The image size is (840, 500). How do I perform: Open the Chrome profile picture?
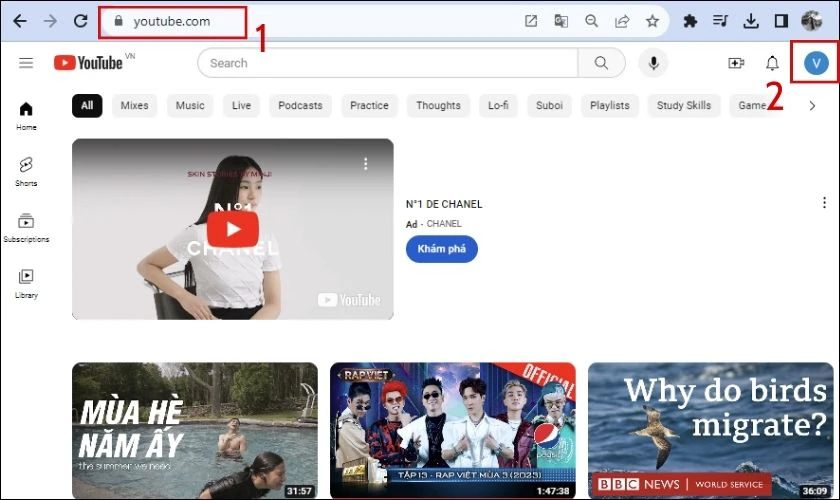click(812, 21)
